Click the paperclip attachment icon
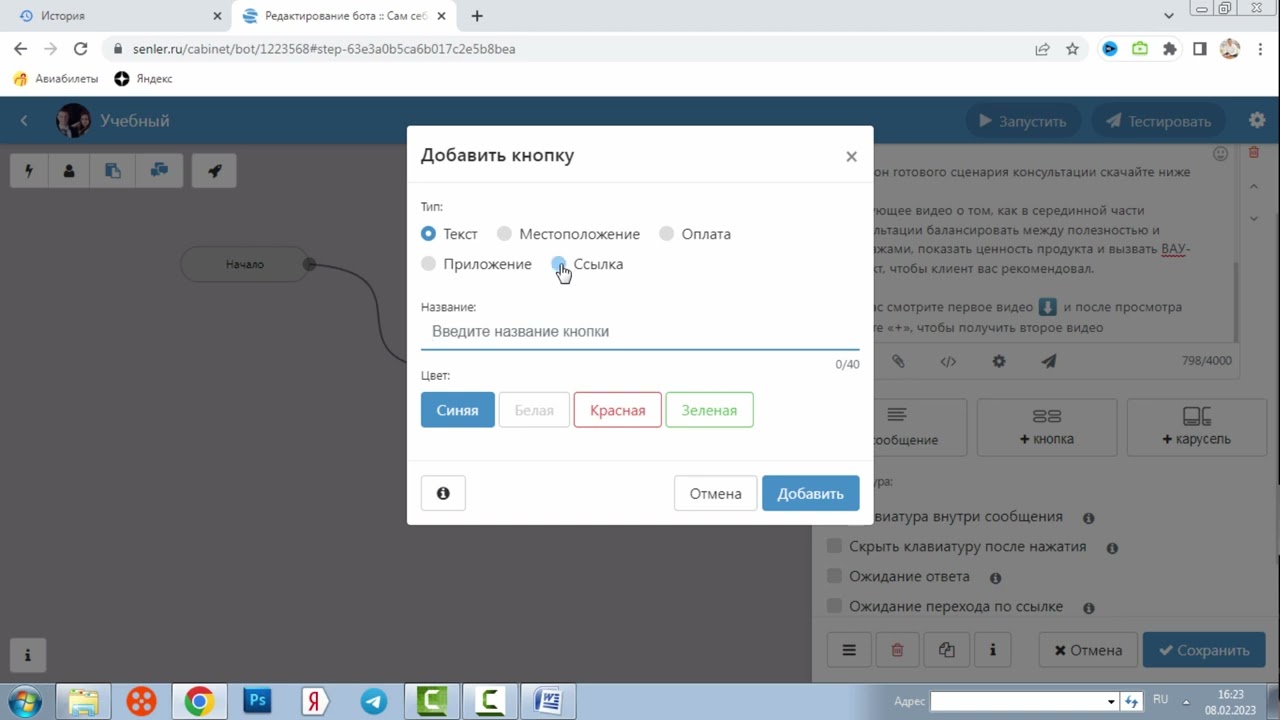Screen dimensions: 1280x720 (x=898, y=362)
